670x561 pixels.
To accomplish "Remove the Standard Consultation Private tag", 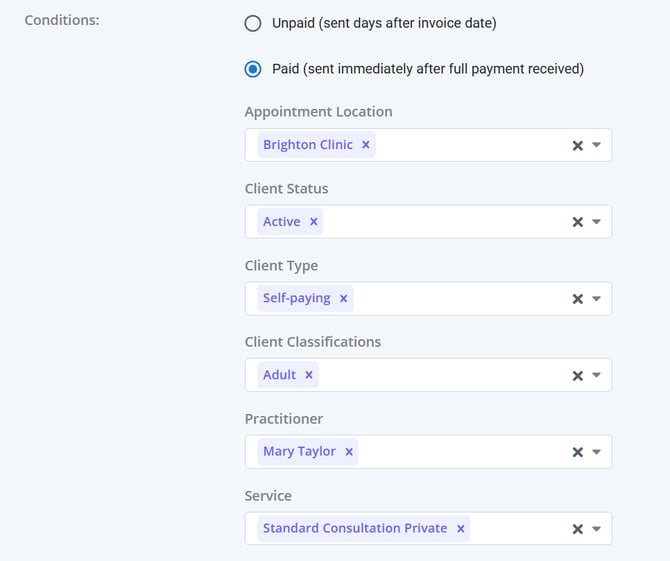I will coord(461,528).
